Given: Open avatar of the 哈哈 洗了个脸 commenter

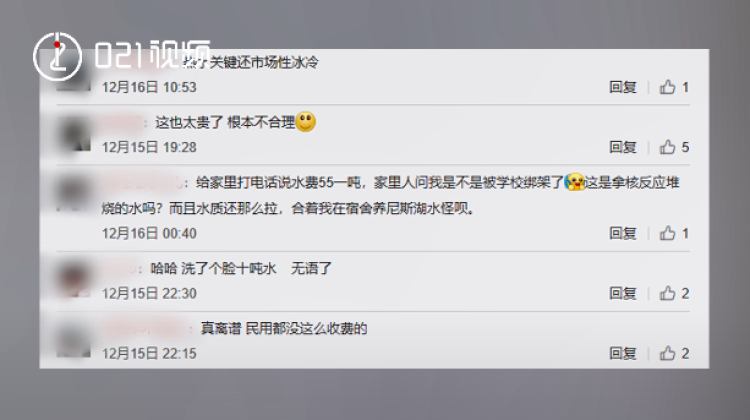Looking at the screenshot, I should pyautogui.click(x=74, y=280).
